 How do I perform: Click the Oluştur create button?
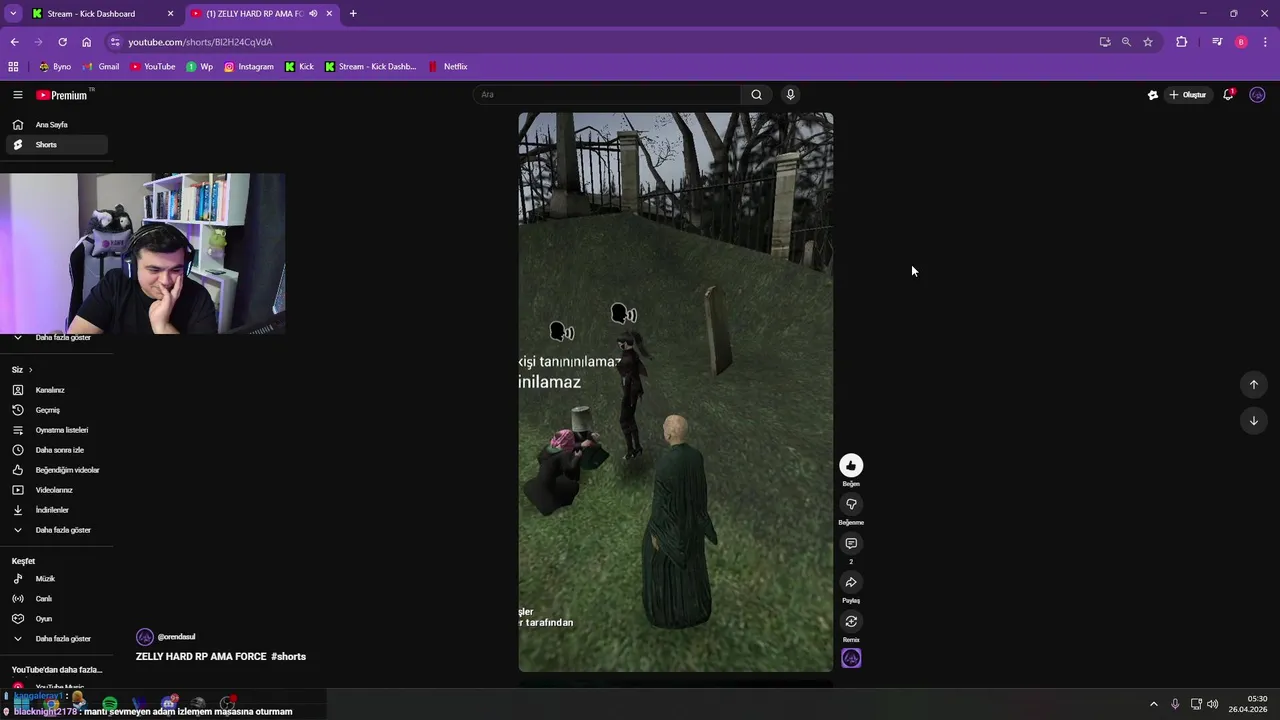1188,95
